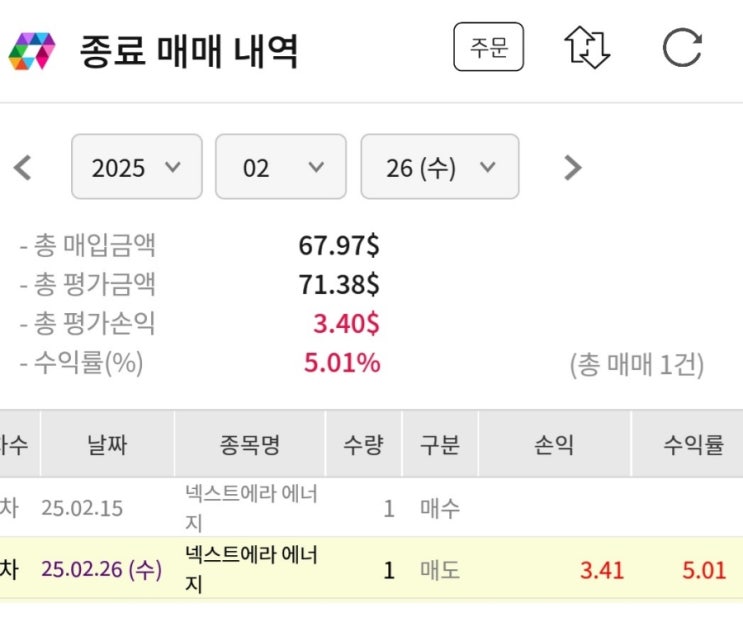Screen dimensions: 743x641
Task: Click the colorful app logo icon
Action: [31, 50]
